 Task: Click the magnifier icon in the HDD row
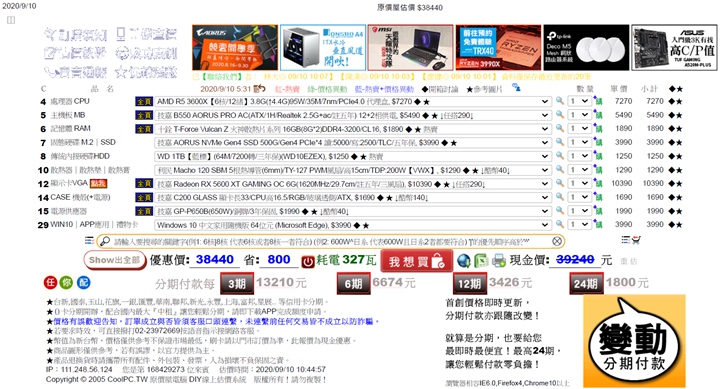[x=559, y=156]
